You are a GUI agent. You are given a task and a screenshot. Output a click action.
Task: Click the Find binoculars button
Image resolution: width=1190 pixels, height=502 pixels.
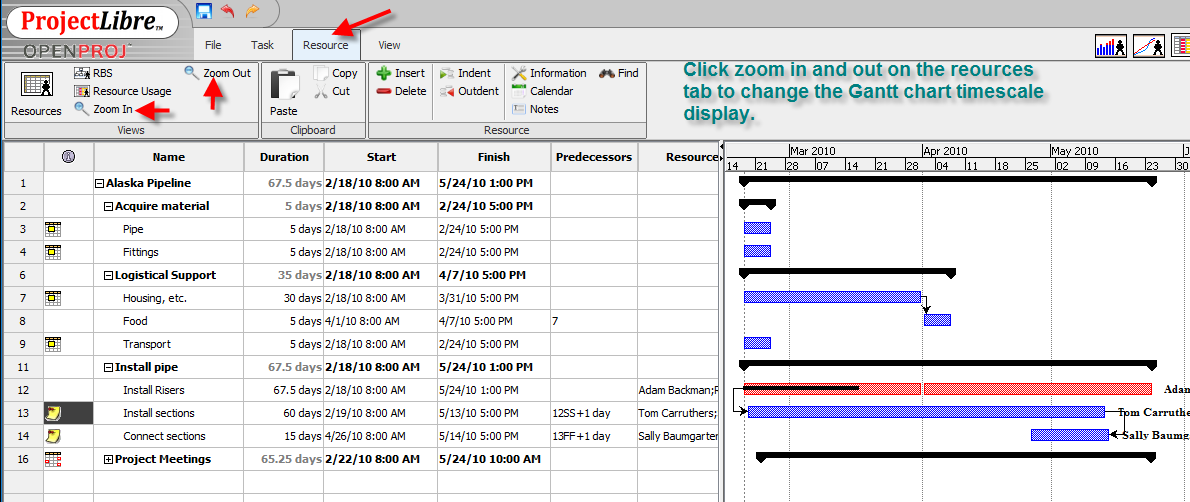tap(619, 73)
